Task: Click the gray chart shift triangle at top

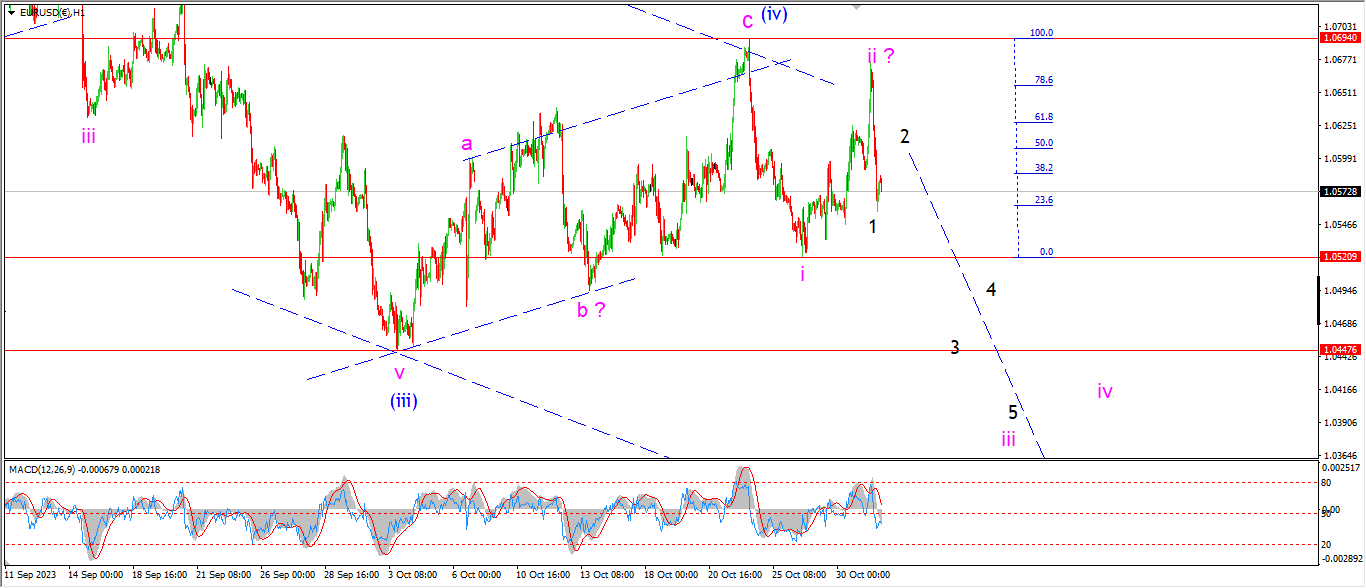Action: click(x=856, y=6)
